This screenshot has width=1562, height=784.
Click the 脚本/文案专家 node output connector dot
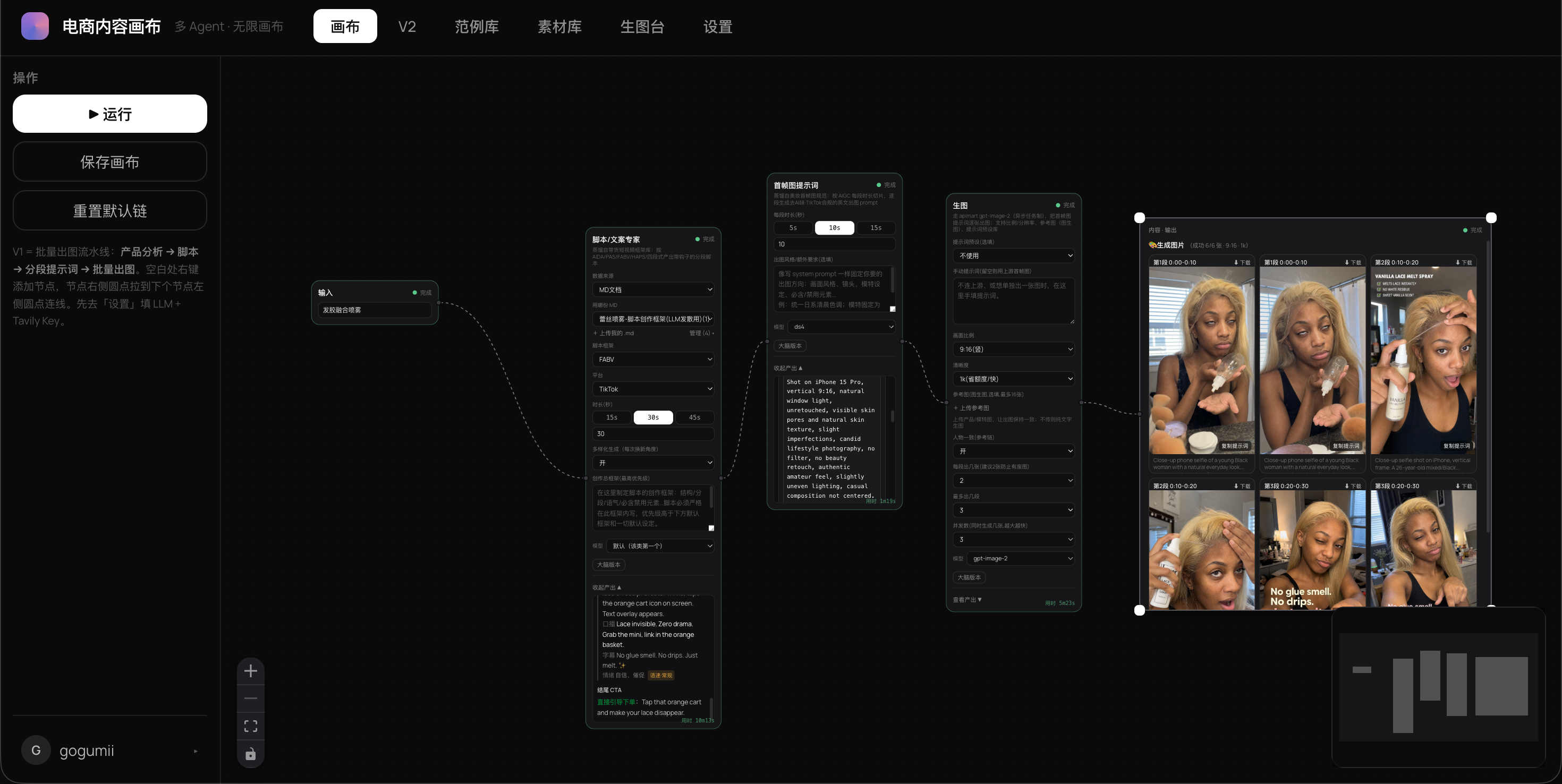click(x=721, y=478)
